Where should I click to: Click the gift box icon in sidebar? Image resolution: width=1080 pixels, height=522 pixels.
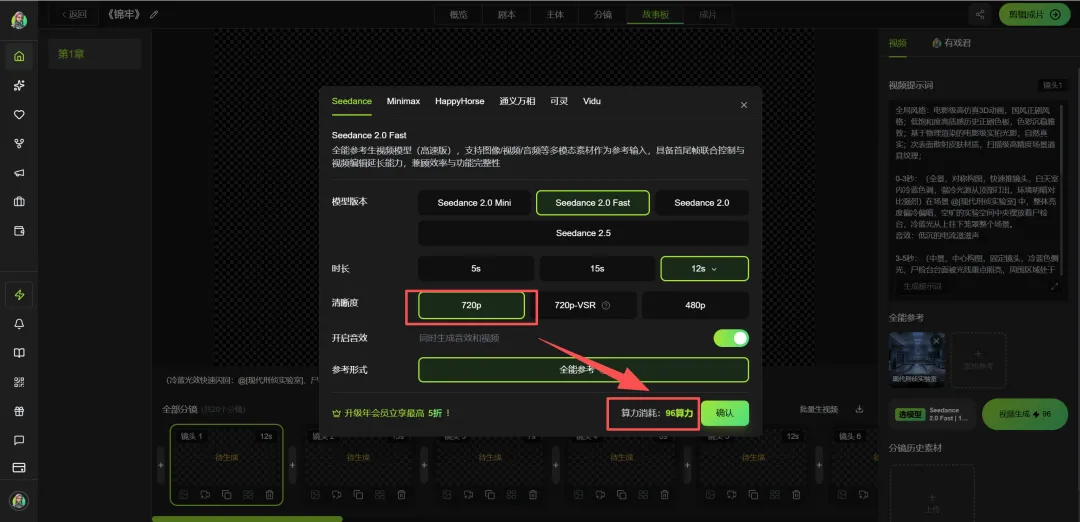(x=19, y=411)
